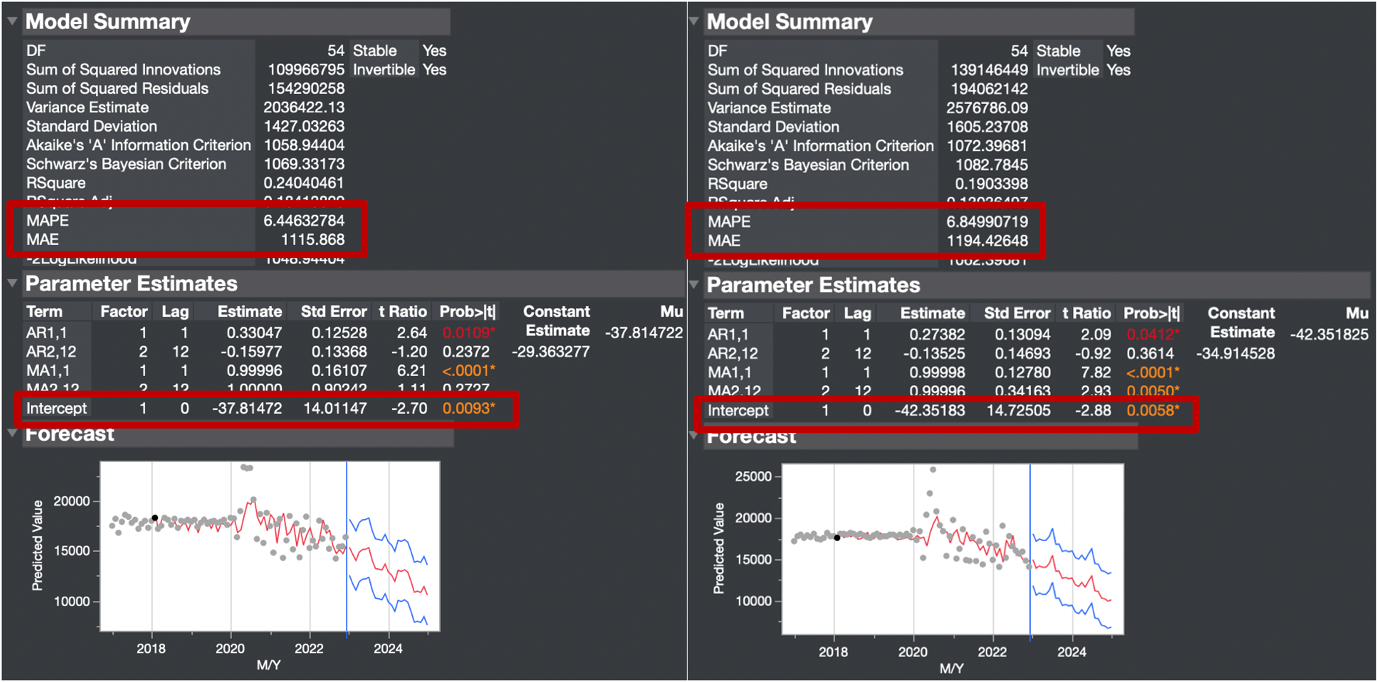The image size is (1377, 682).
Task: Click the Stable Yes status in right summary
Action: click(x=1117, y=51)
